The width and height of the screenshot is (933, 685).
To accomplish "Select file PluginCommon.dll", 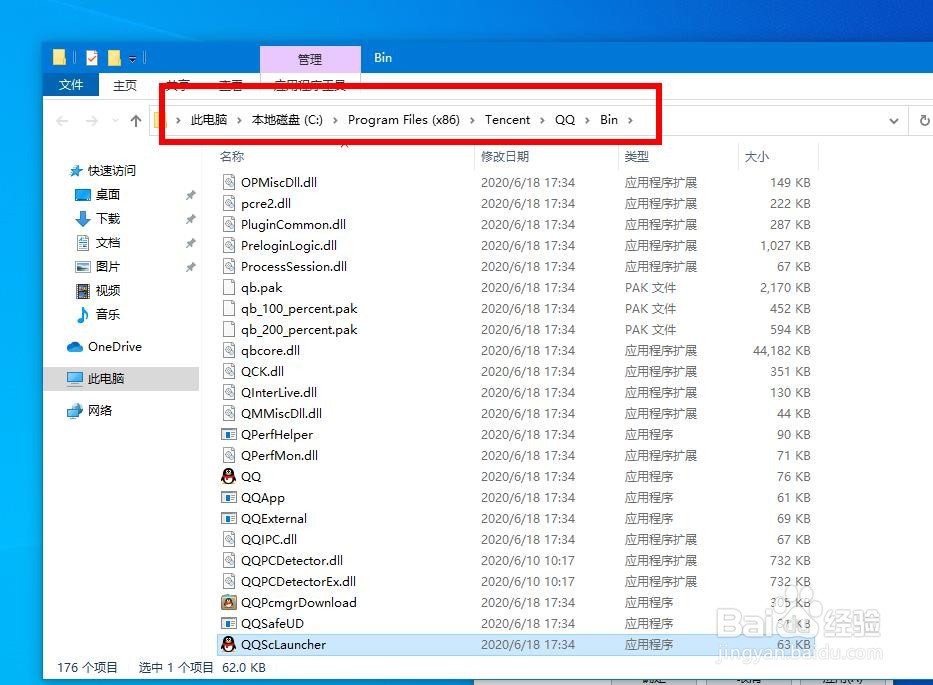I will coord(293,224).
